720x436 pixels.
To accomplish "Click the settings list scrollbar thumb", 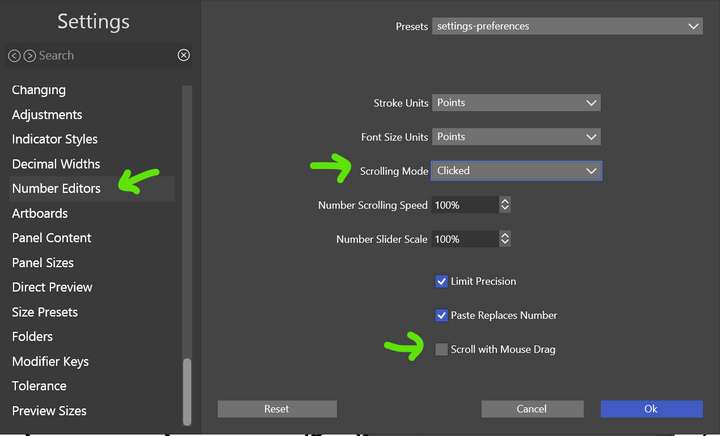I will (187, 391).
